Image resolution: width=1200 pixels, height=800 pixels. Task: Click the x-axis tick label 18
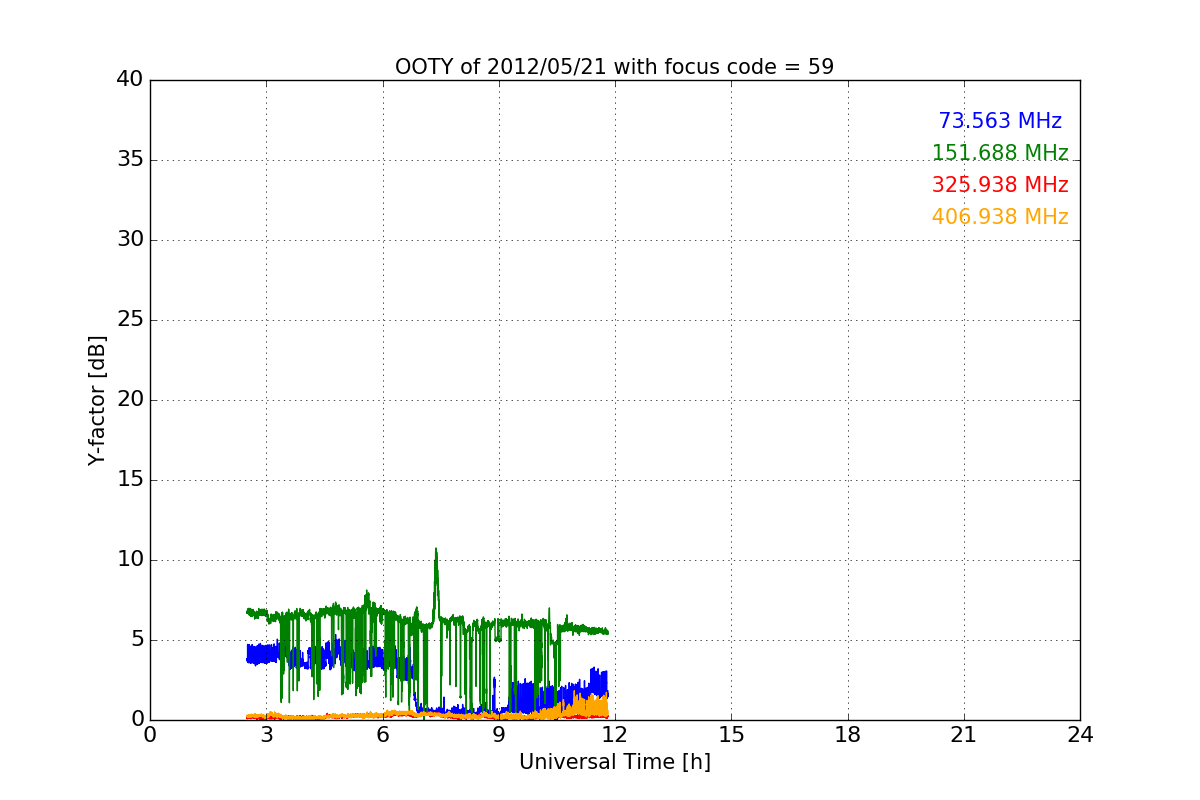(848, 734)
